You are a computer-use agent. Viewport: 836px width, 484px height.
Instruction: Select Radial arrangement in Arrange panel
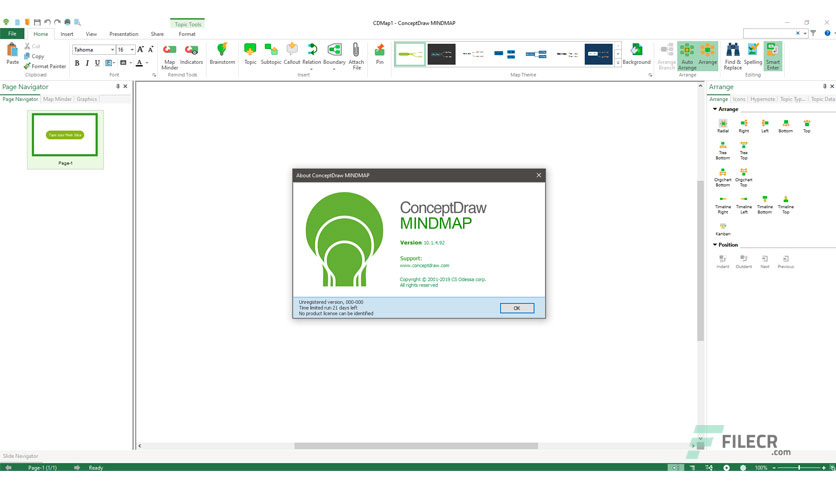click(722, 126)
